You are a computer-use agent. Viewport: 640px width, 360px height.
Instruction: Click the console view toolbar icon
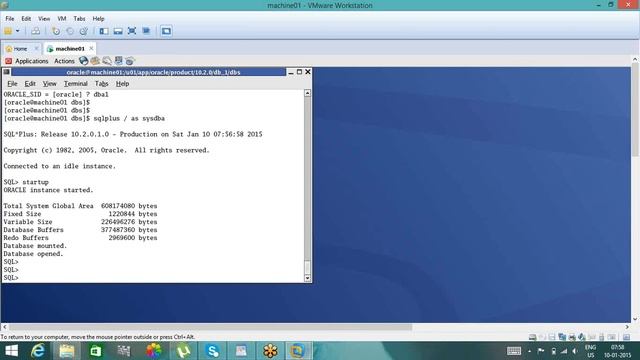[x=166, y=31]
